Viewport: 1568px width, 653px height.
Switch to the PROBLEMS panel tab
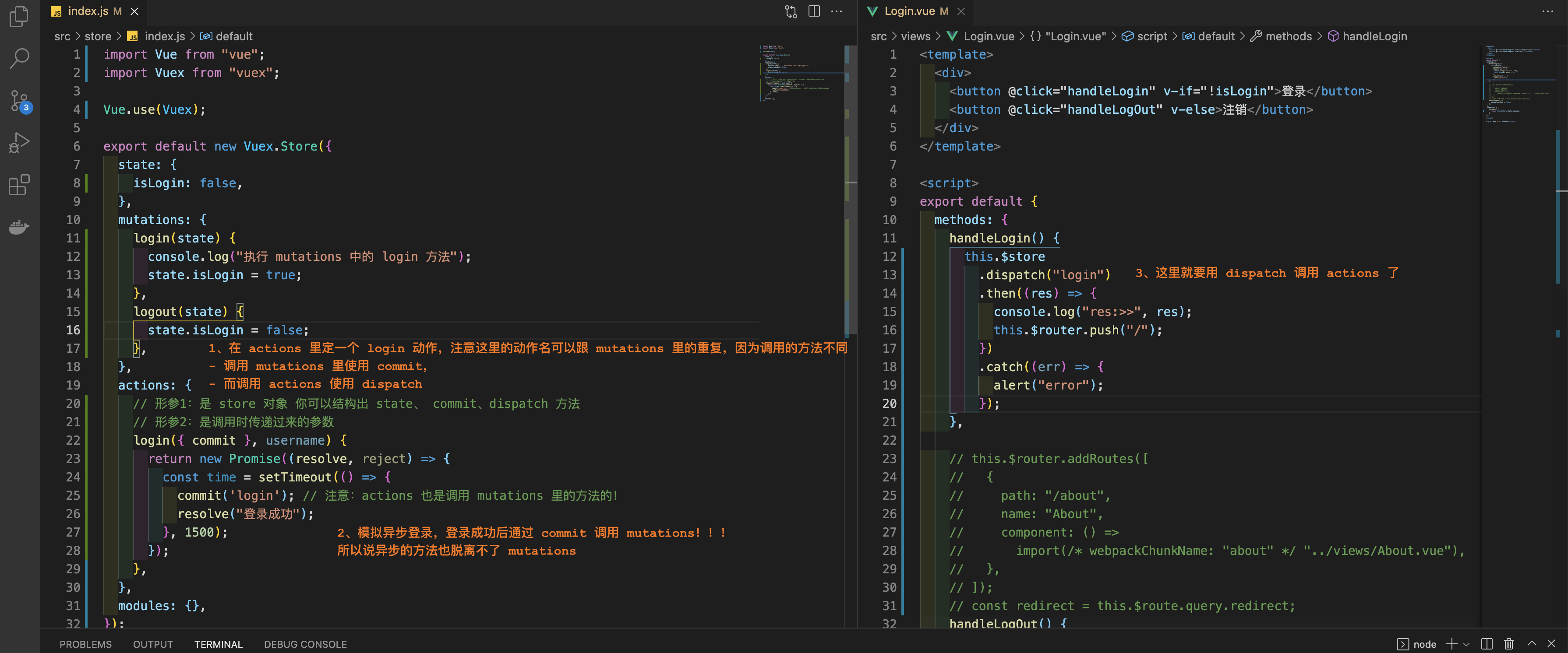tap(85, 644)
